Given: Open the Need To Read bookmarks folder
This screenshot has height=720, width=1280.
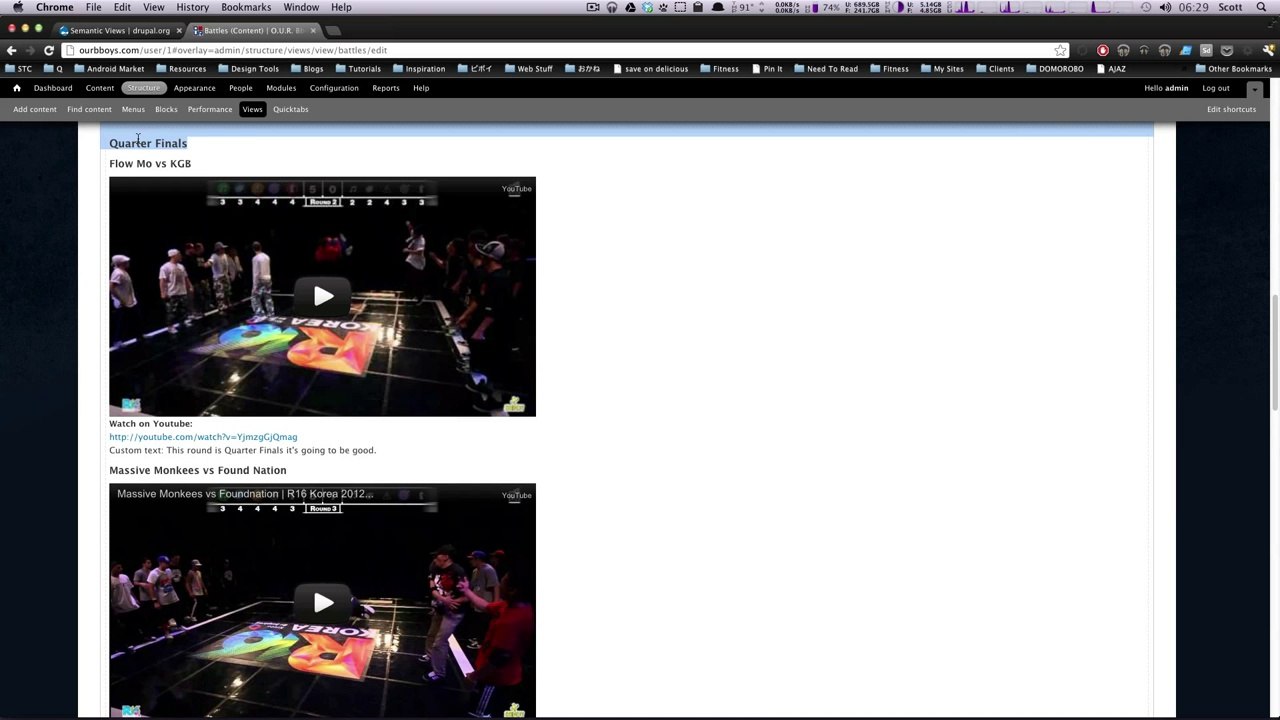Looking at the screenshot, I should 826,69.
